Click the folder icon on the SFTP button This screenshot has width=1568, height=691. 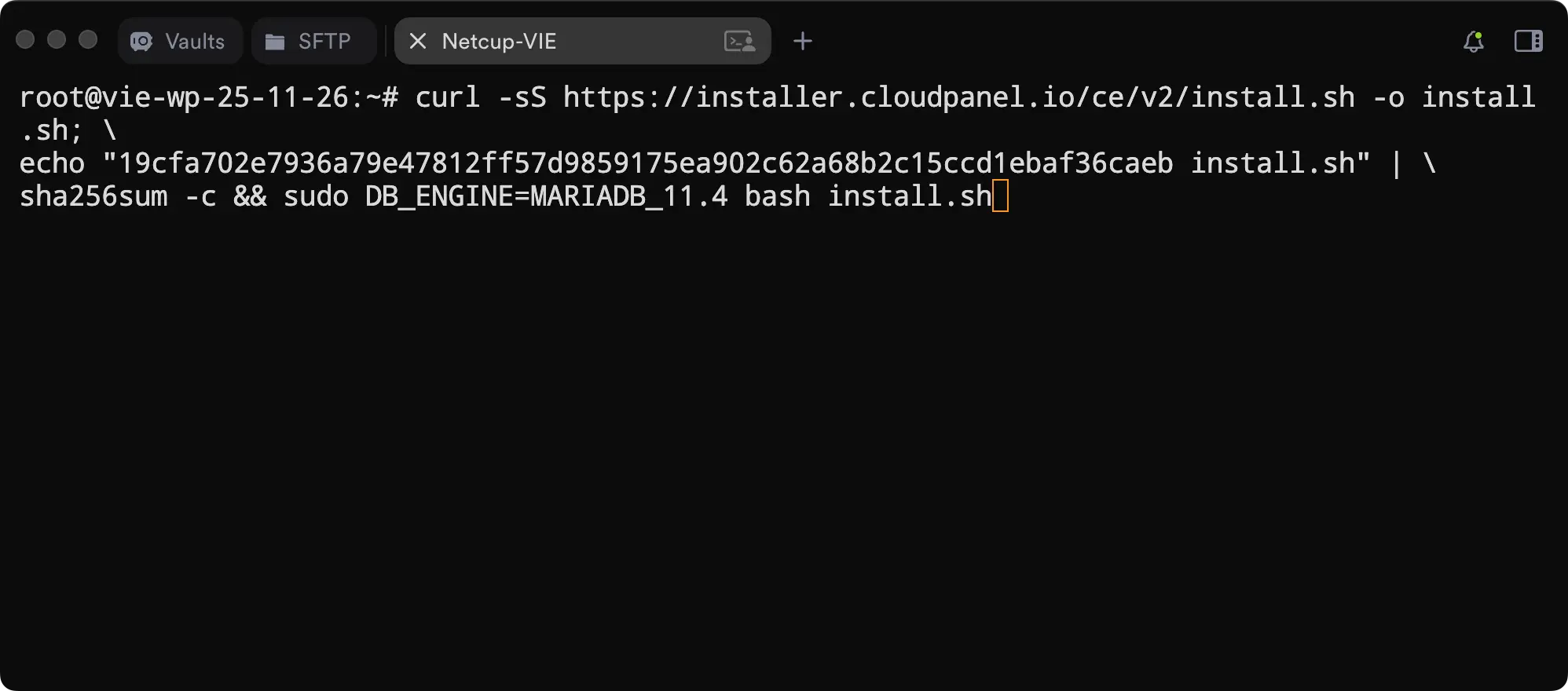(x=275, y=41)
